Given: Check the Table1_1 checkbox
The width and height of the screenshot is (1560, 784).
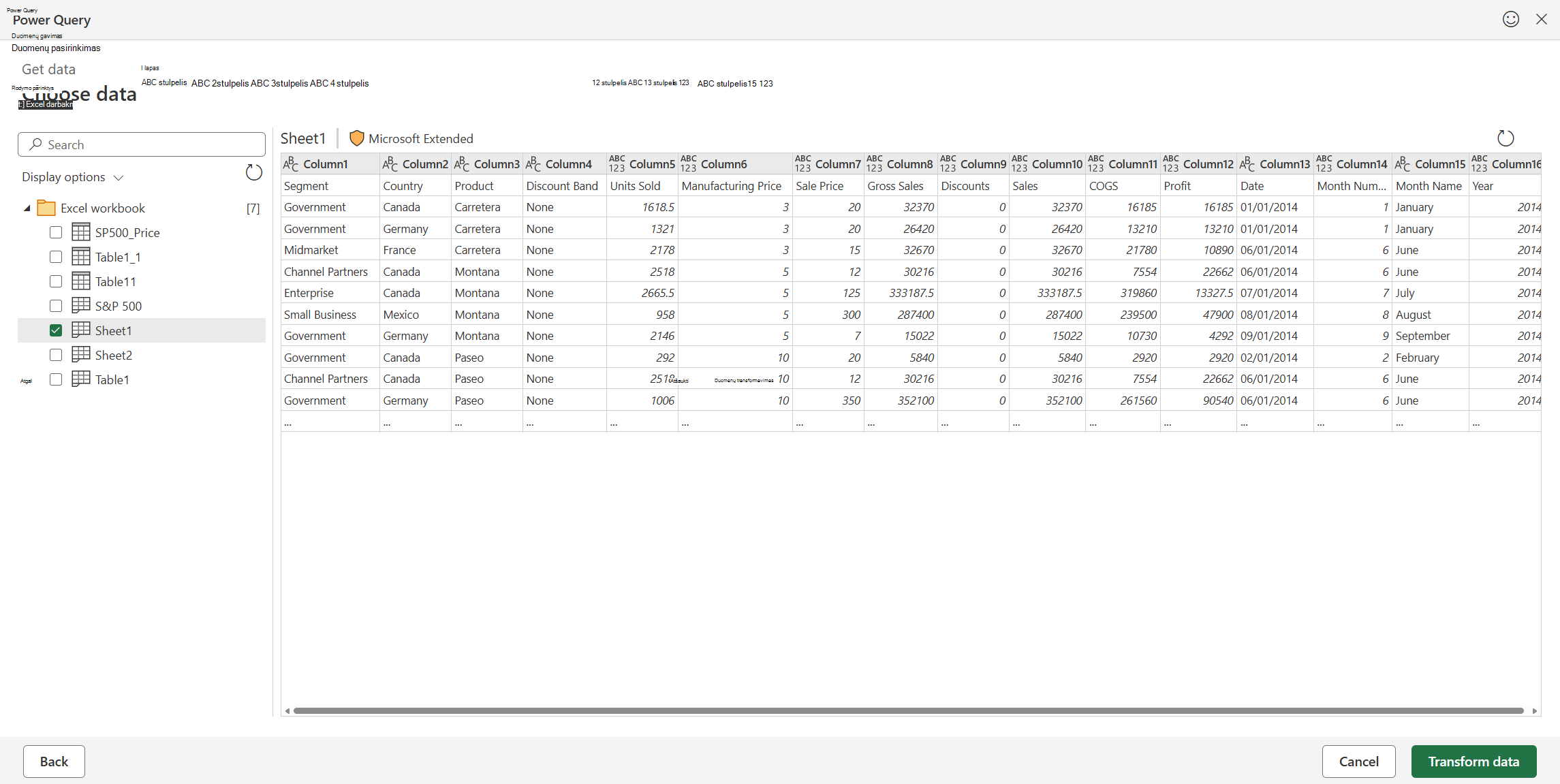Looking at the screenshot, I should pos(56,257).
